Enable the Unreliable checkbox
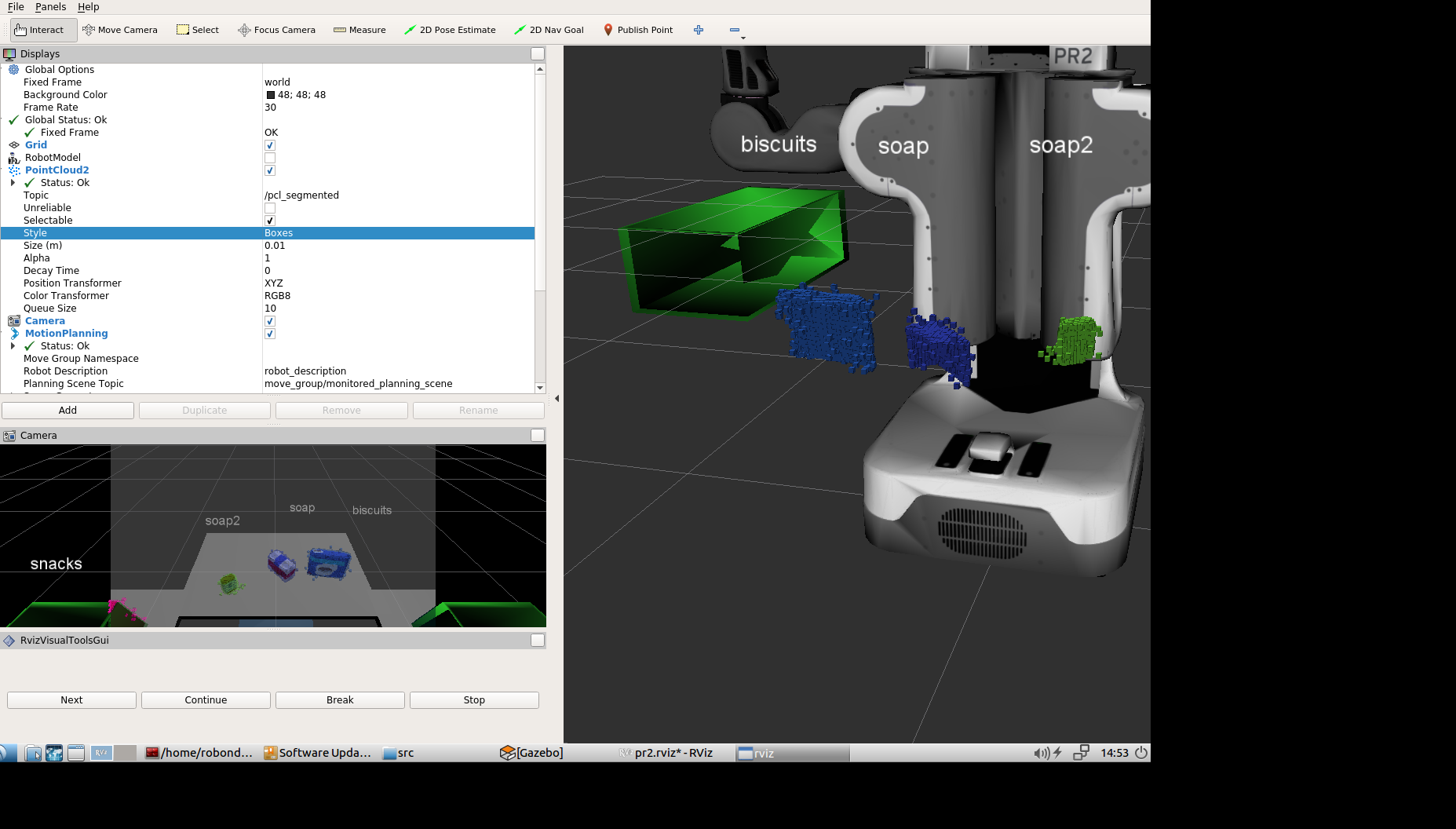 pos(270,208)
